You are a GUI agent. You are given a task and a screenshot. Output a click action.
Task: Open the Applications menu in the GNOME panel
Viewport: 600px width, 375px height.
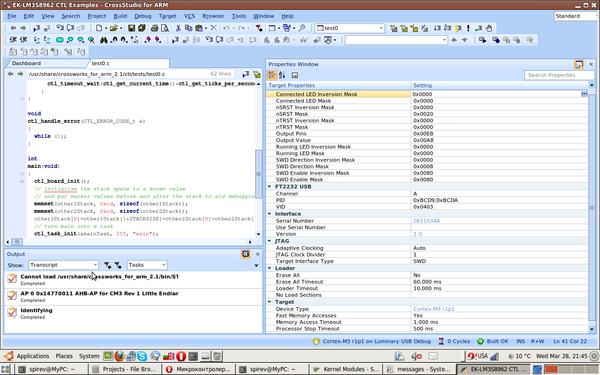(x=27, y=356)
